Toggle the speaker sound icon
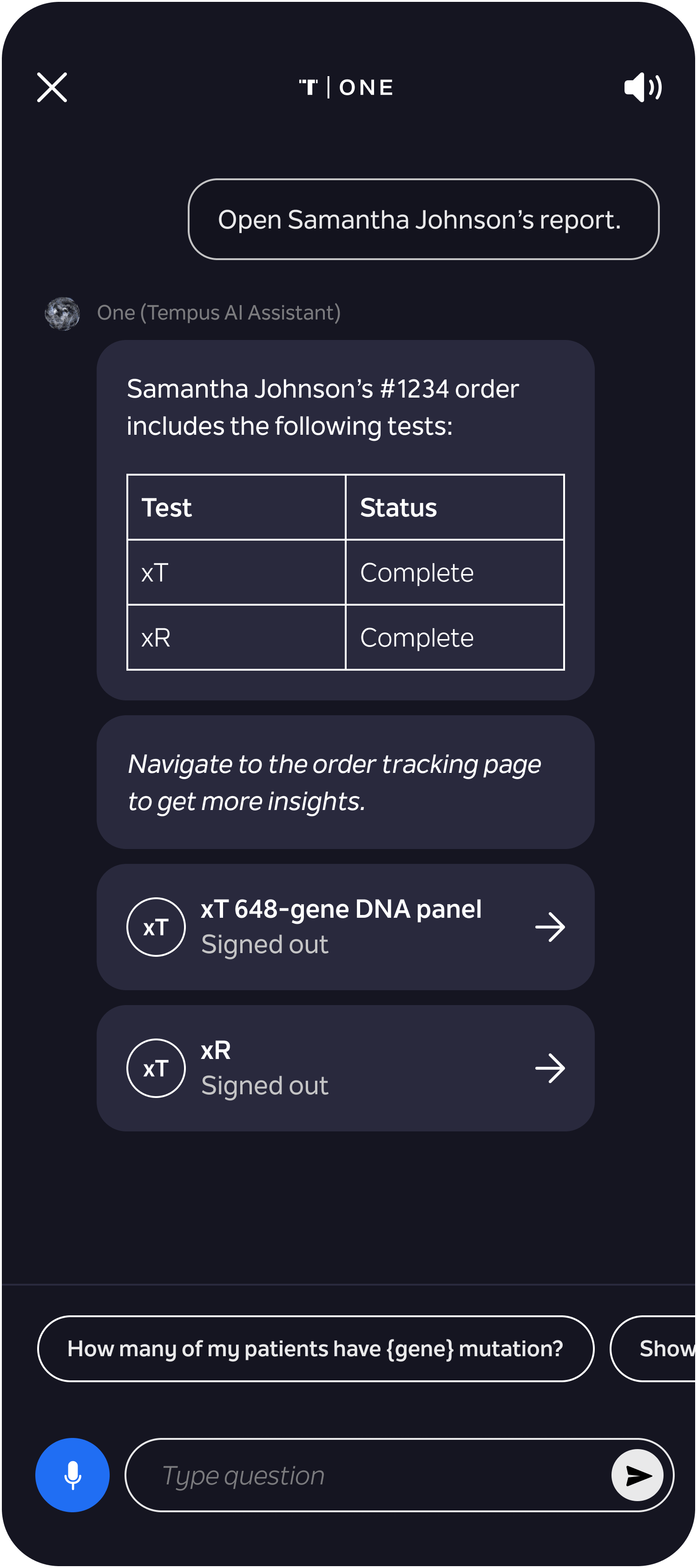 (643, 87)
